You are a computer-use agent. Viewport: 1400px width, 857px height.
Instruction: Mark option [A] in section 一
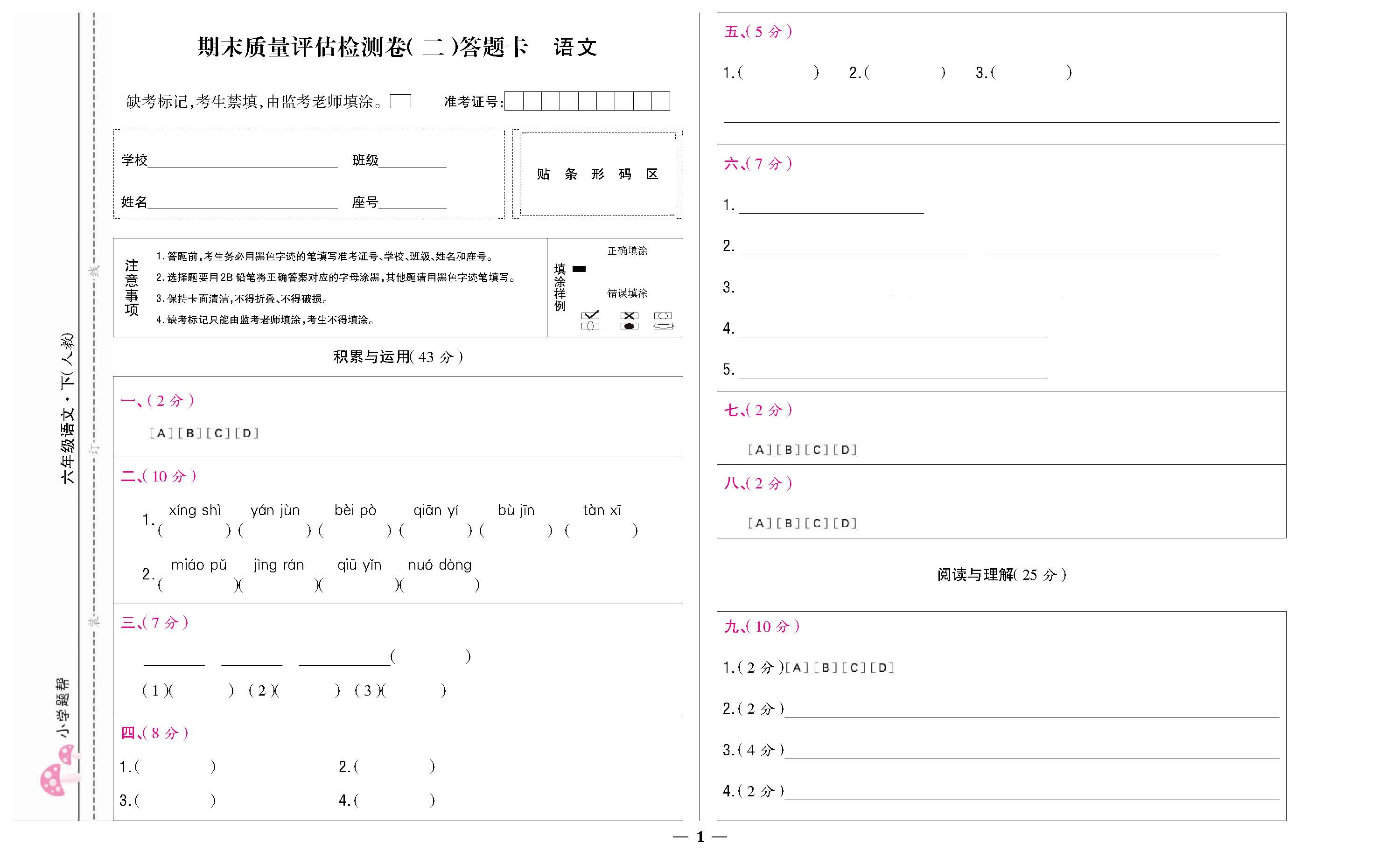tap(161, 434)
